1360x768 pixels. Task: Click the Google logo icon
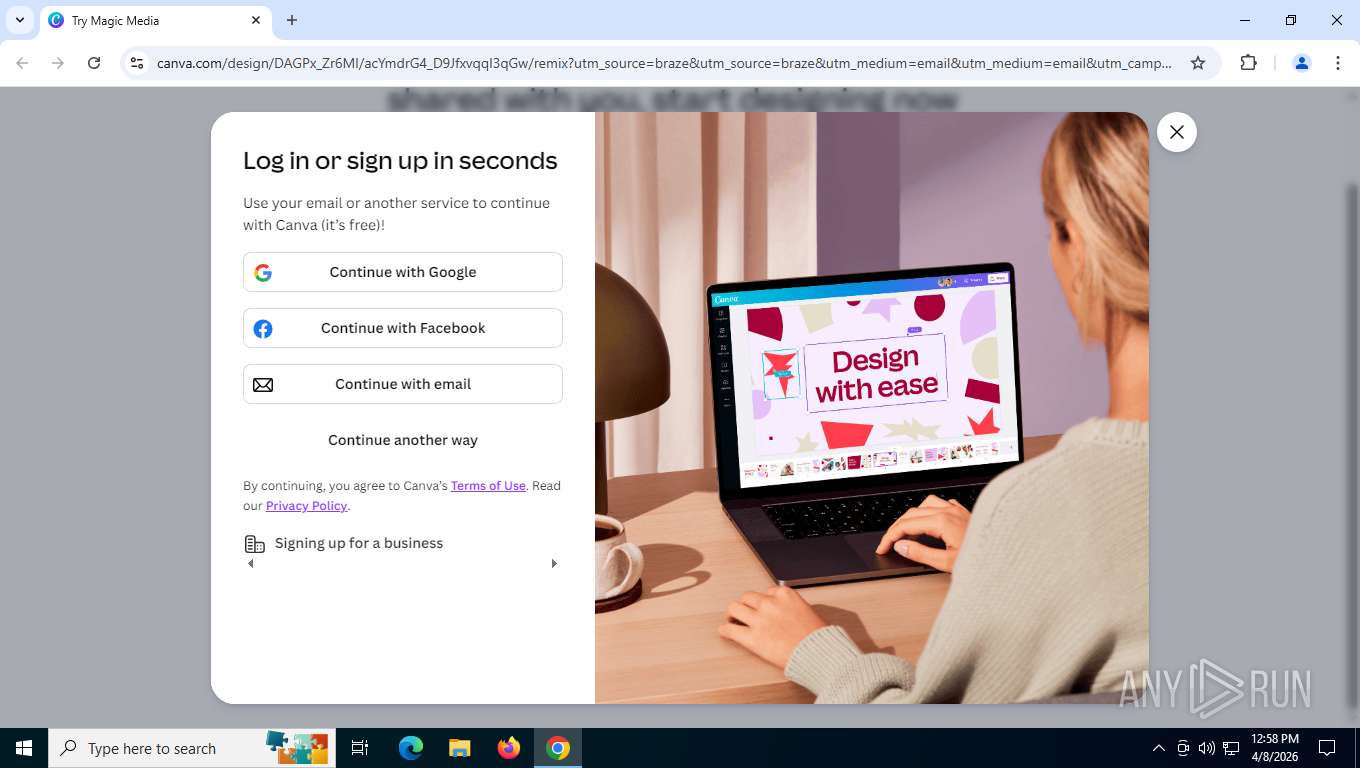click(x=263, y=273)
